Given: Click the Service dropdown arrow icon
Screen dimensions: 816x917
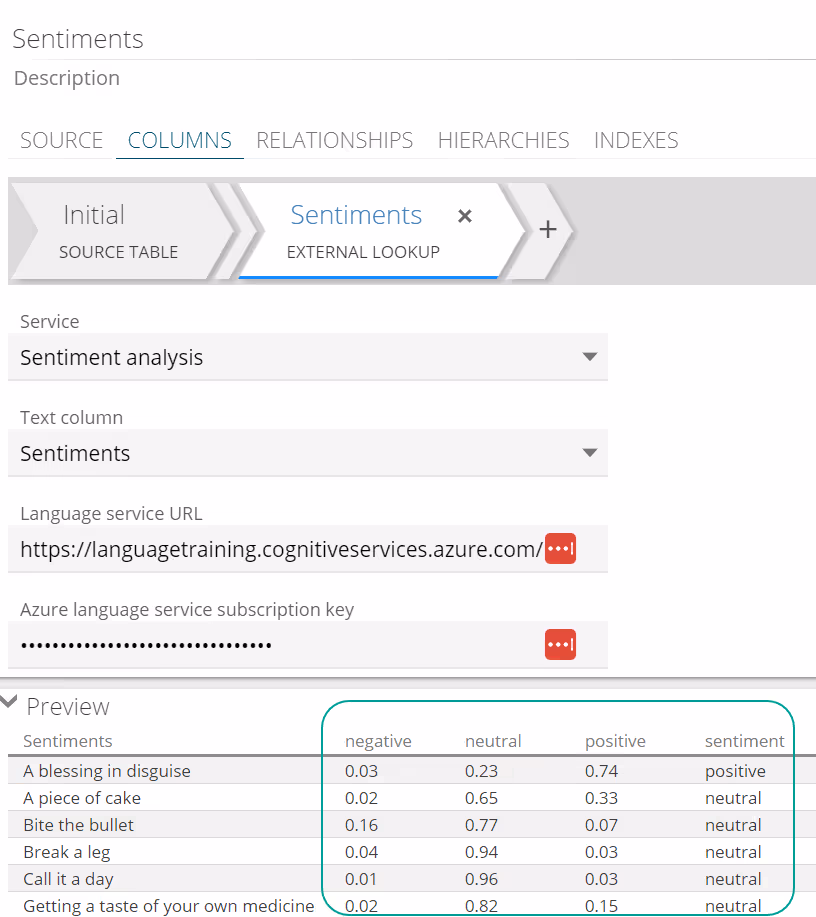Looking at the screenshot, I should pyautogui.click(x=591, y=357).
